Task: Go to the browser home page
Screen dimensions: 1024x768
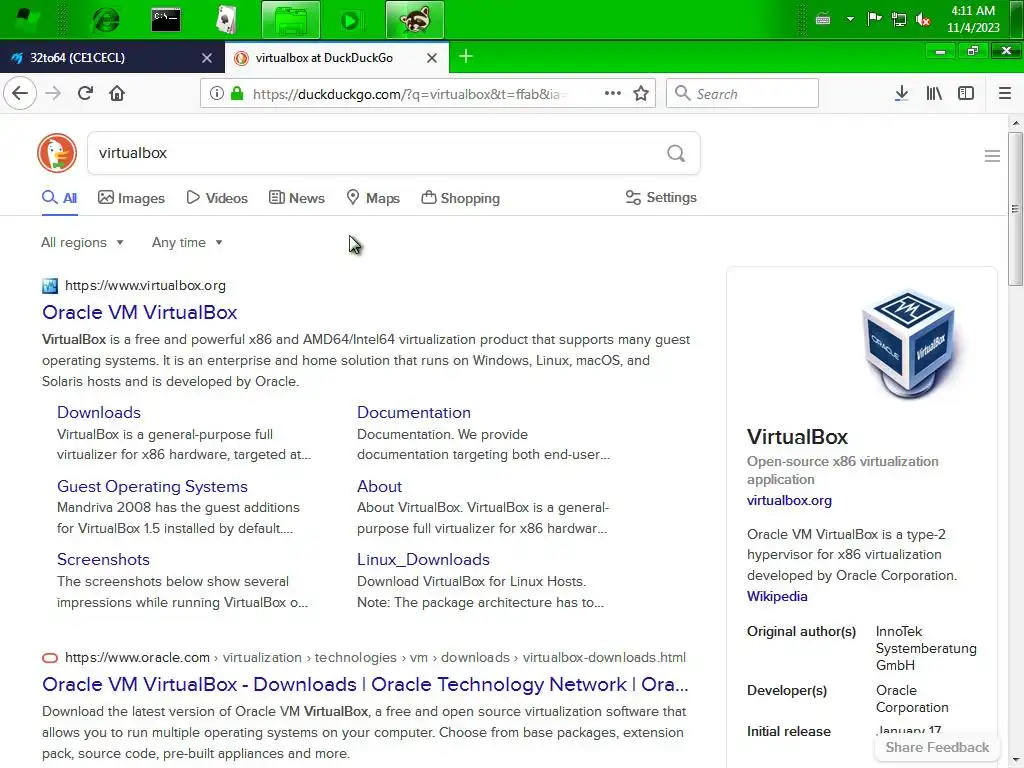Action: [x=117, y=93]
